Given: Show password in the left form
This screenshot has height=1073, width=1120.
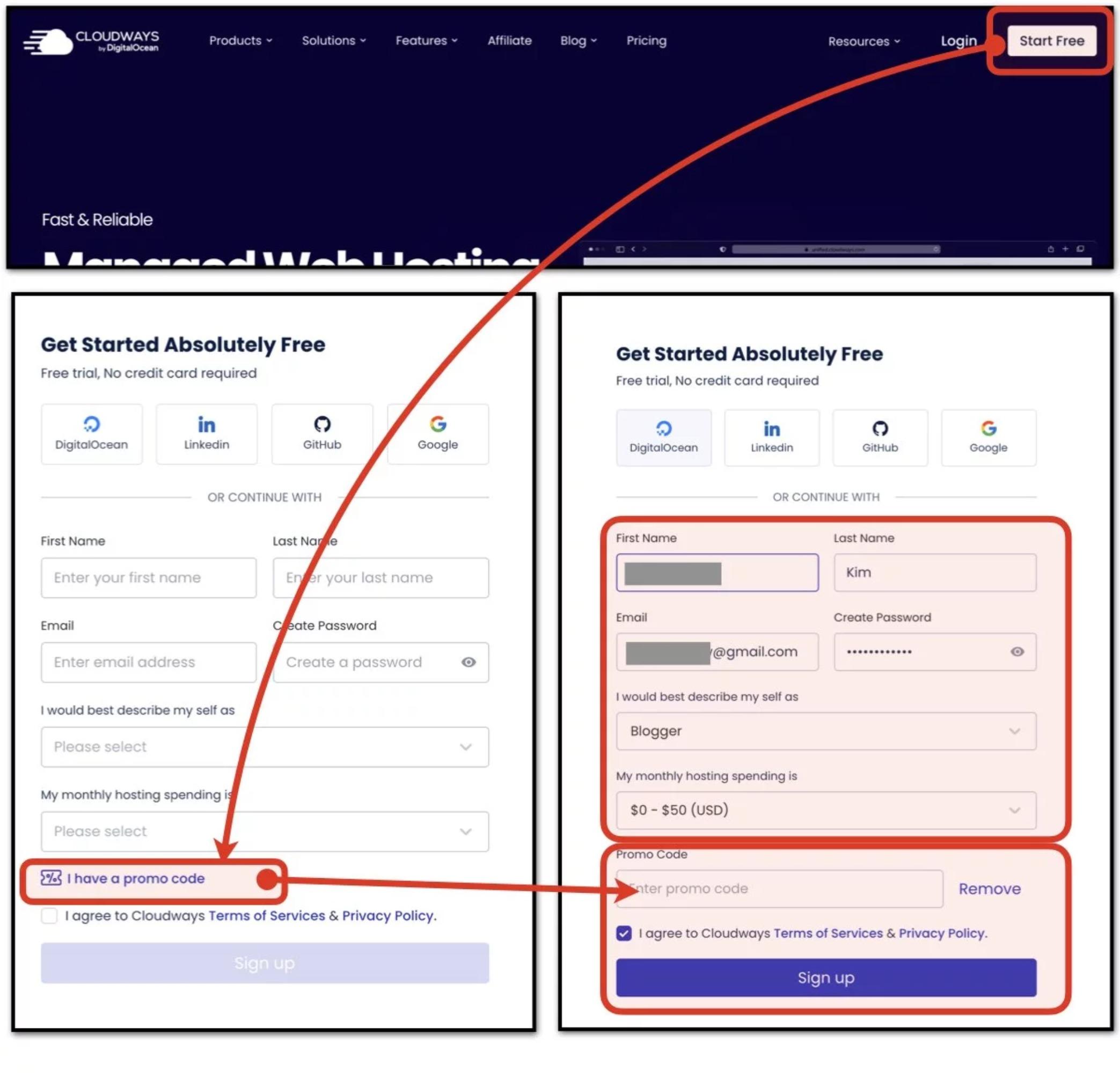Looking at the screenshot, I should [x=469, y=662].
